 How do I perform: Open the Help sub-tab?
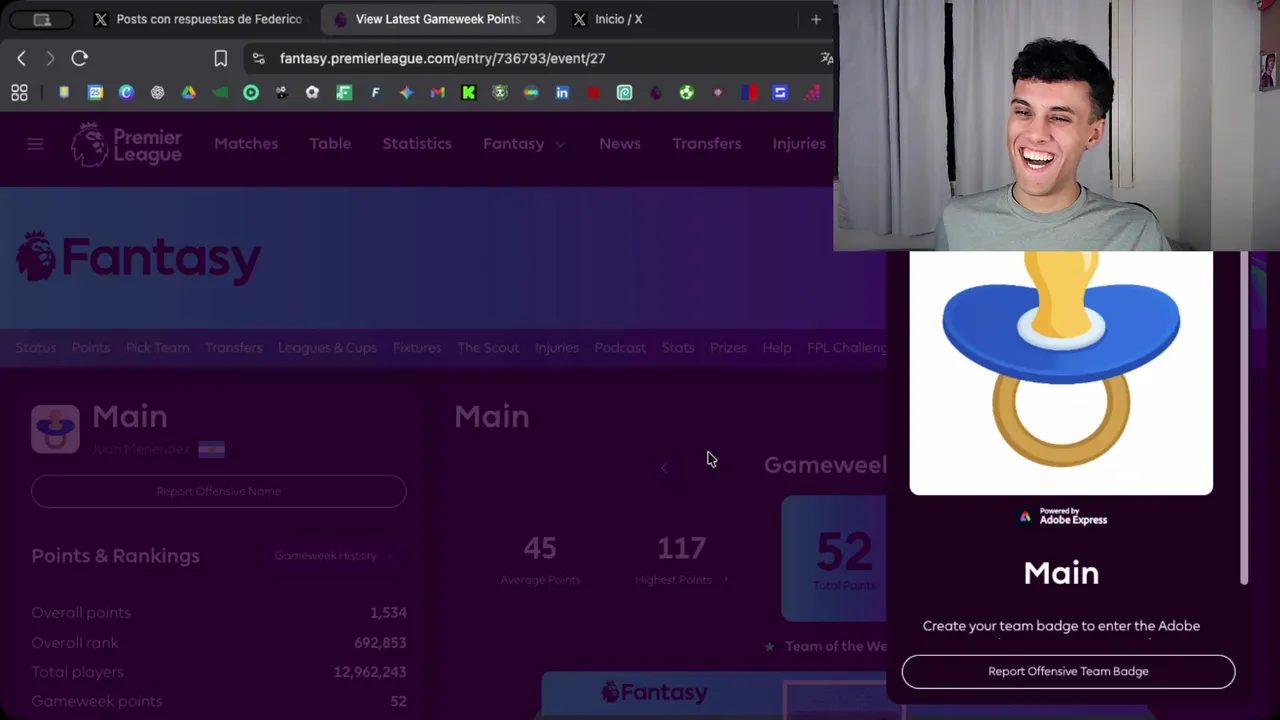[x=777, y=348]
